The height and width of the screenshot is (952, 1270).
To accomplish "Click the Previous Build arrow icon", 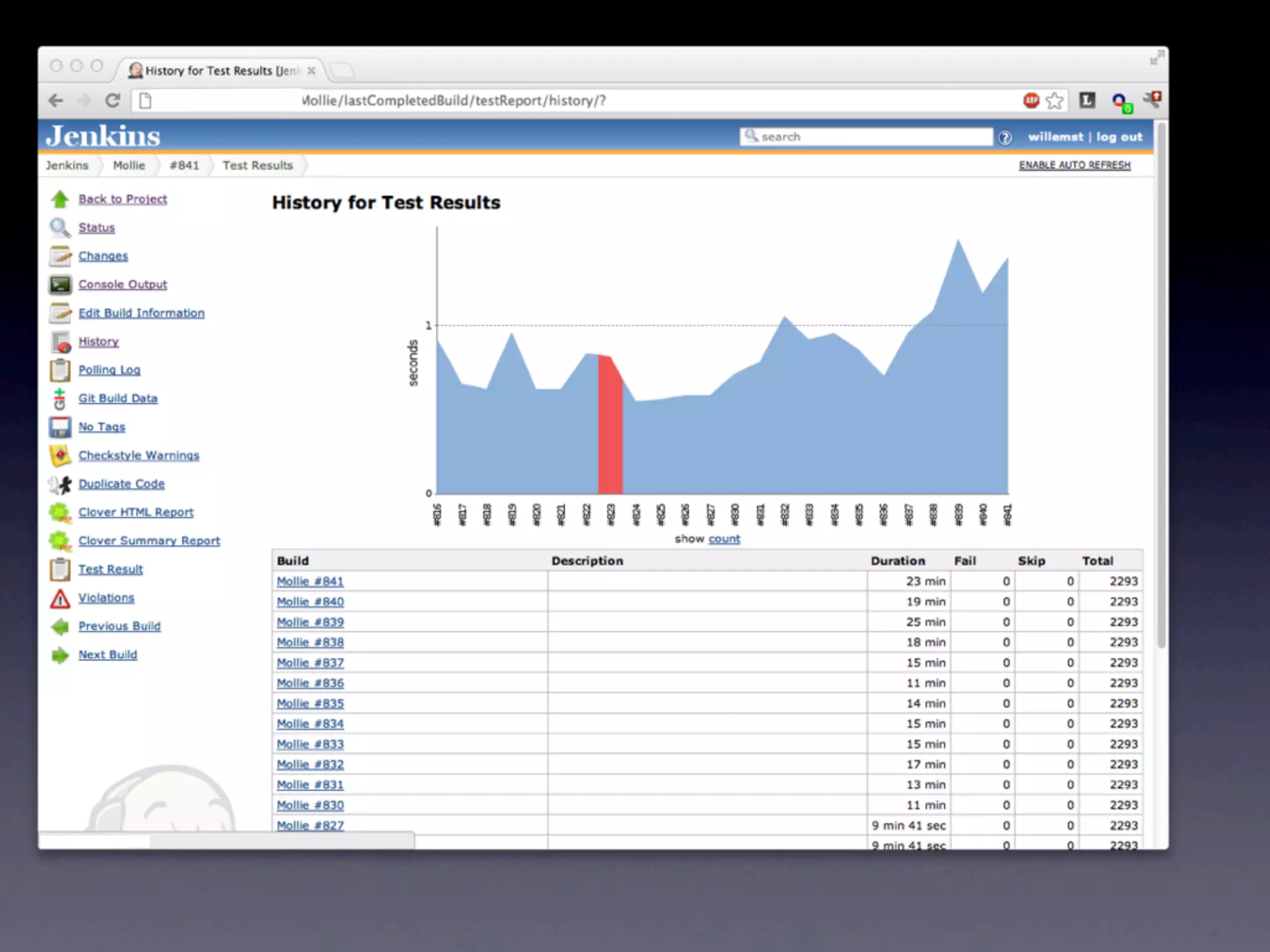I will [x=60, y=627].
